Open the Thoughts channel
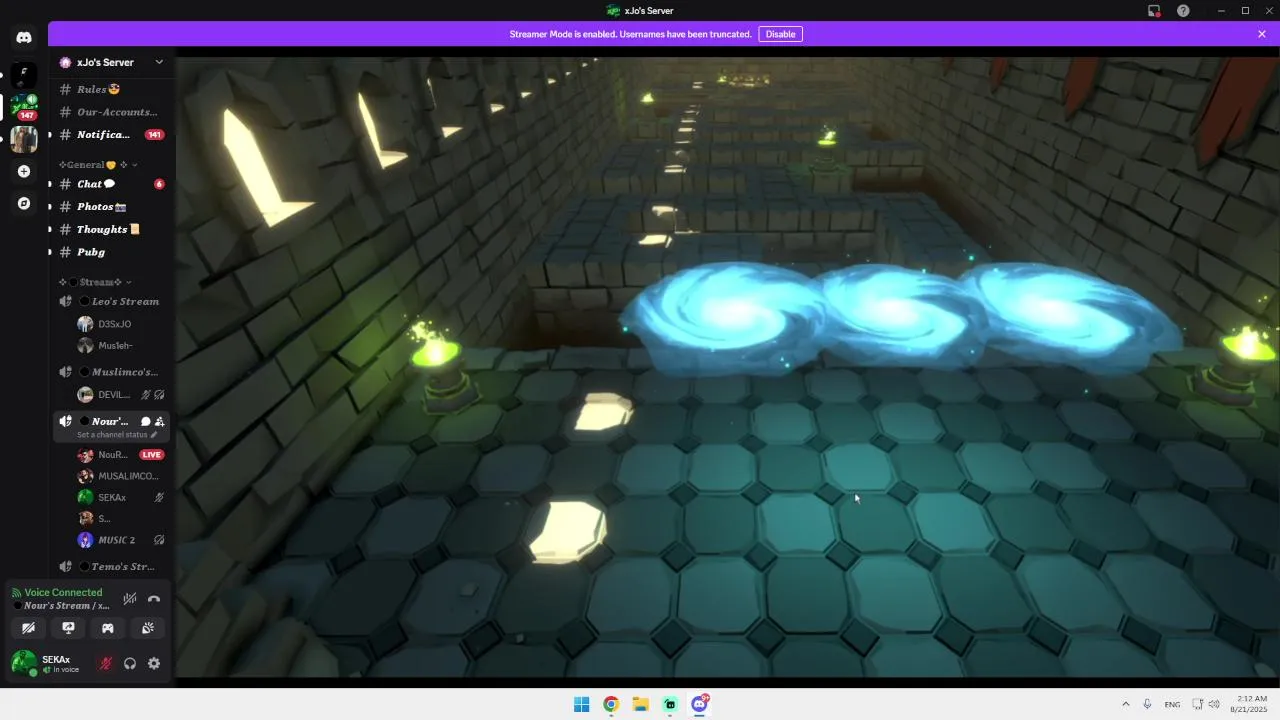Screen dimensions: 1280x720 (x=111, y=229)
